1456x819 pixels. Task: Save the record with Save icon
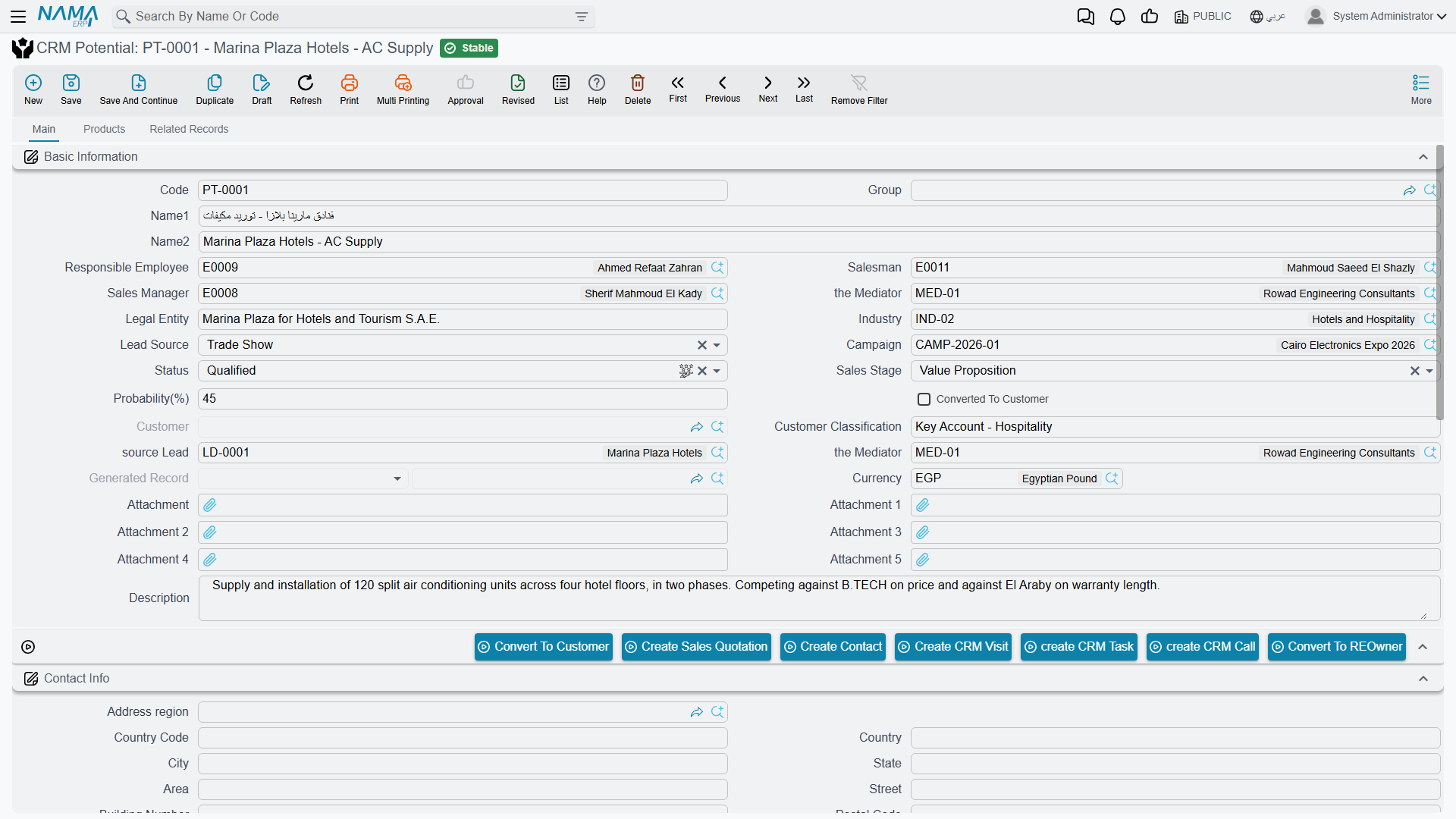[x=71, y=89]
